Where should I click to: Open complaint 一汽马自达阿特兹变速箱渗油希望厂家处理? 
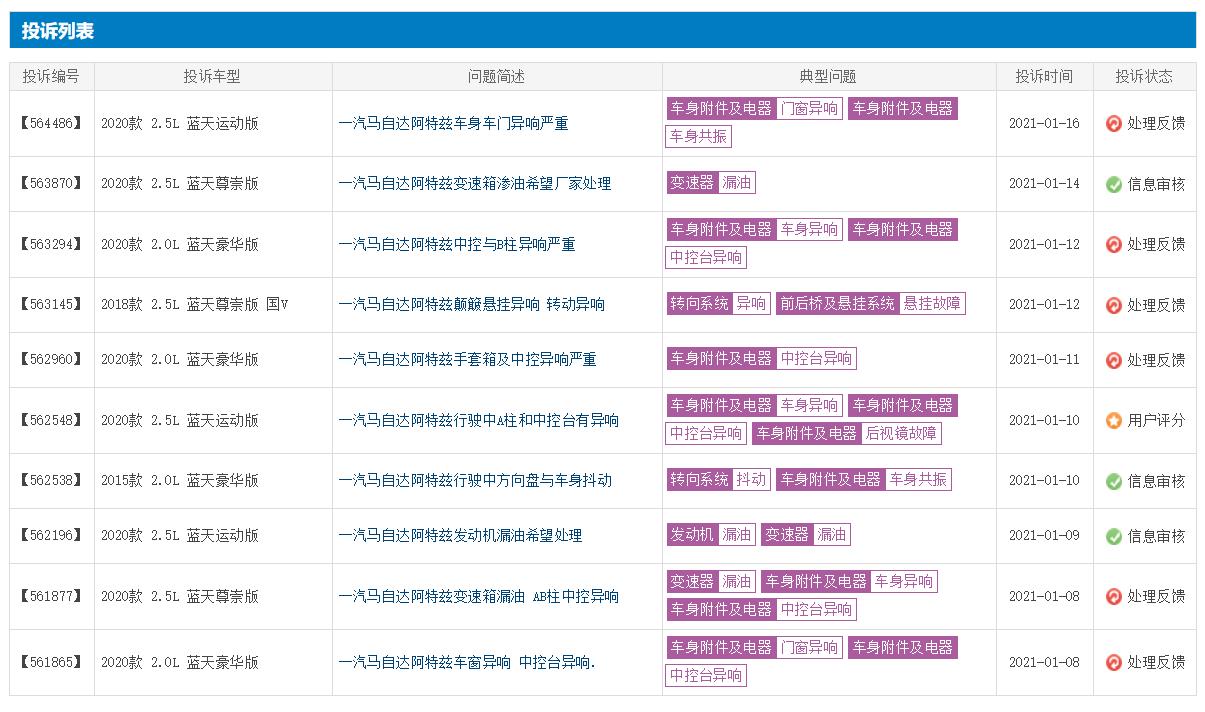click(474, 184)
